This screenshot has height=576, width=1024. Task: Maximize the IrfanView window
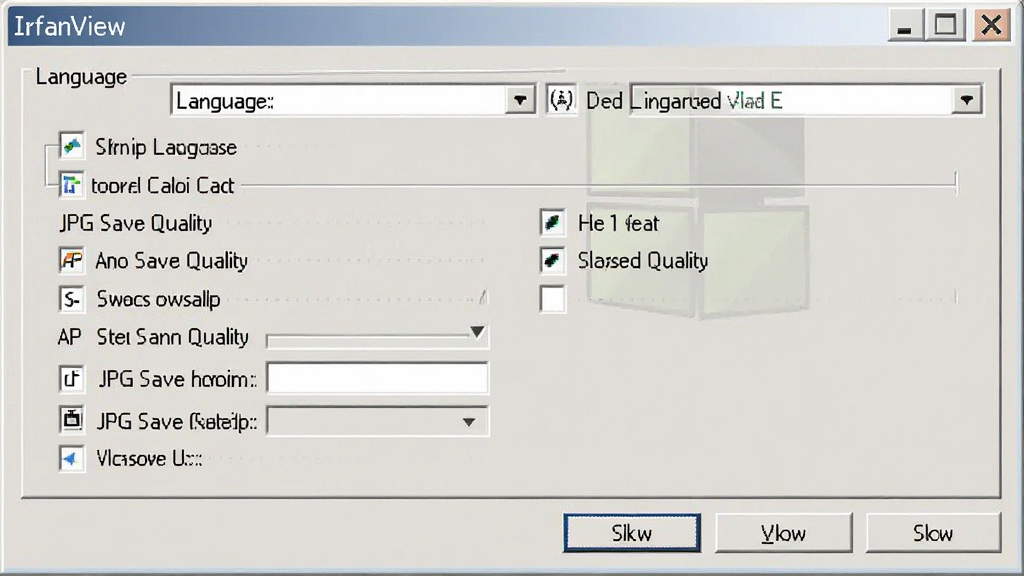(x=946, y=26)
